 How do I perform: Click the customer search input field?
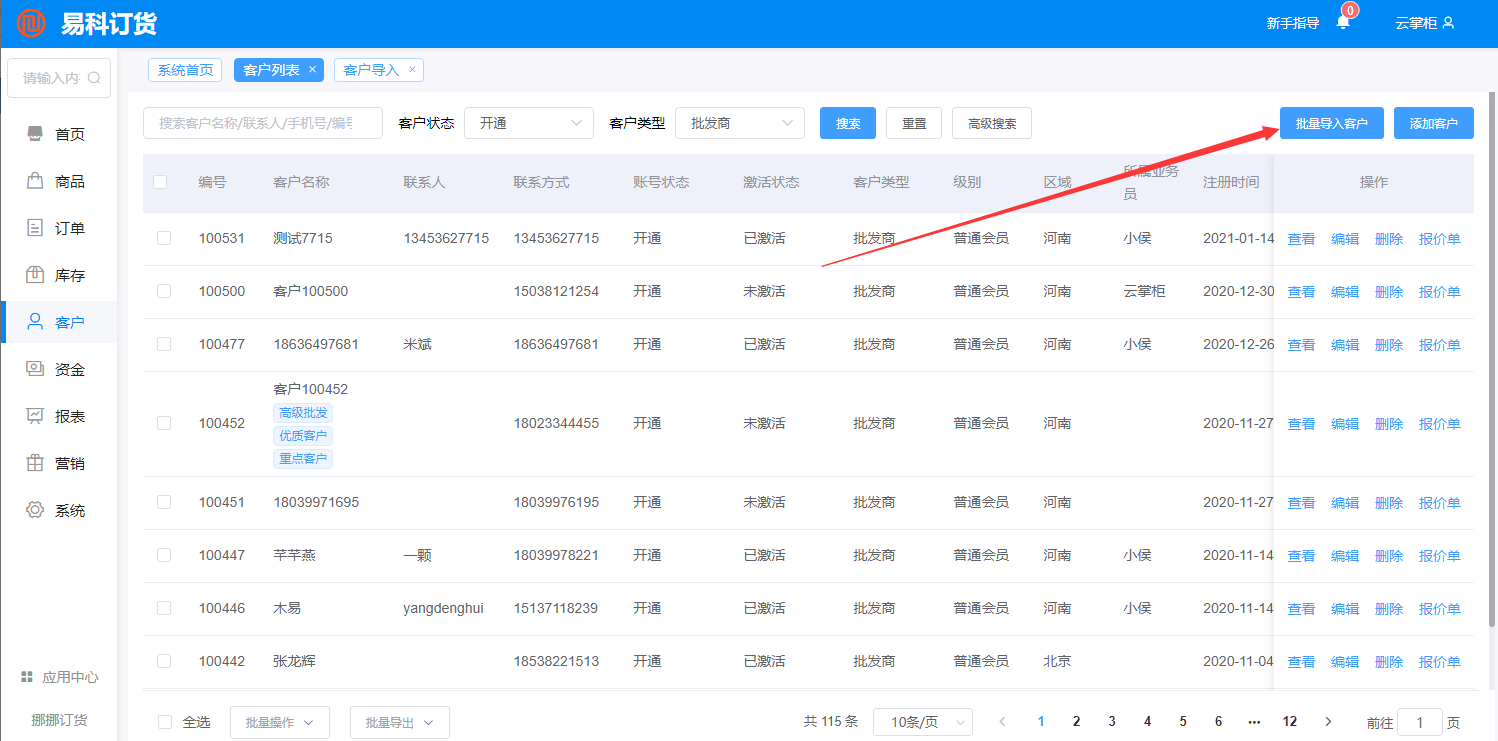point(263,123)
